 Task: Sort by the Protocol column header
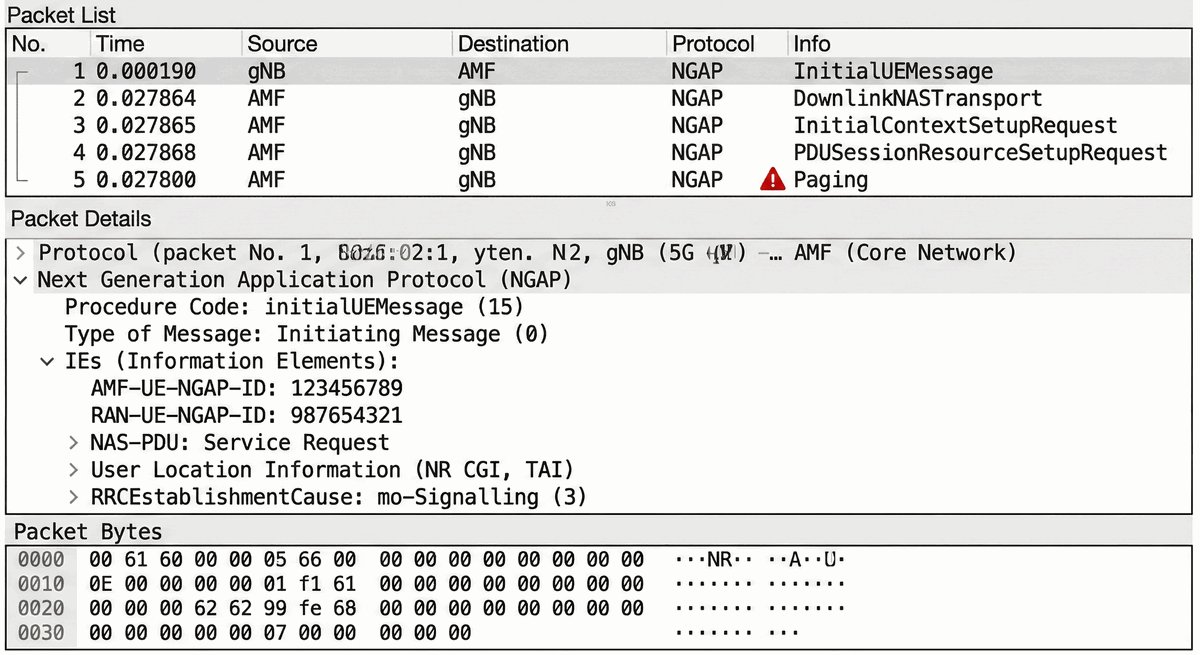[713, 44]
